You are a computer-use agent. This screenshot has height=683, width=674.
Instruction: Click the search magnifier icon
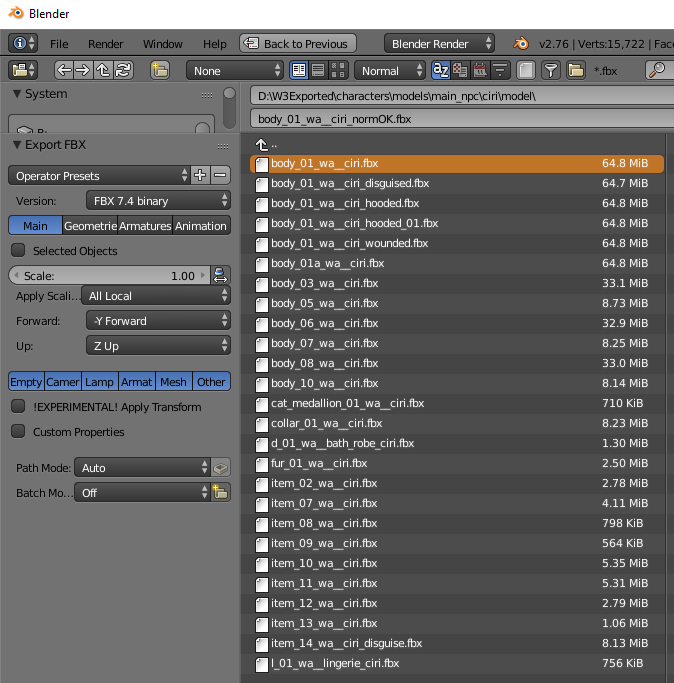point(657,70)
